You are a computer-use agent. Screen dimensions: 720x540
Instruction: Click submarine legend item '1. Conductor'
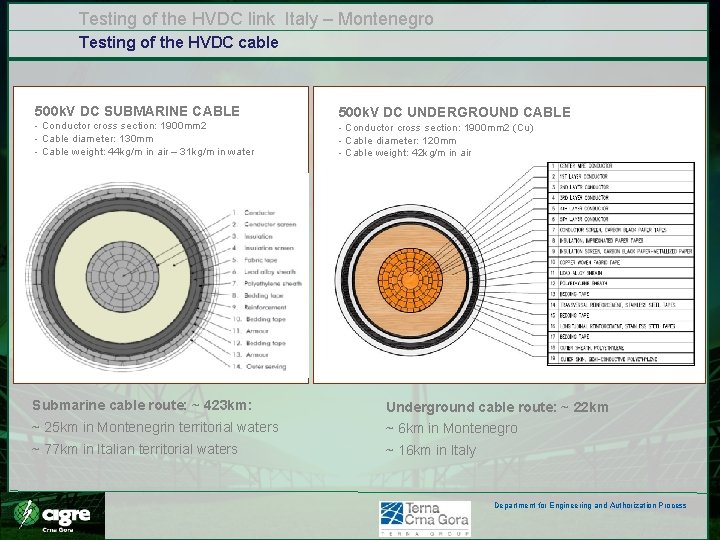(x=253, y=213)
